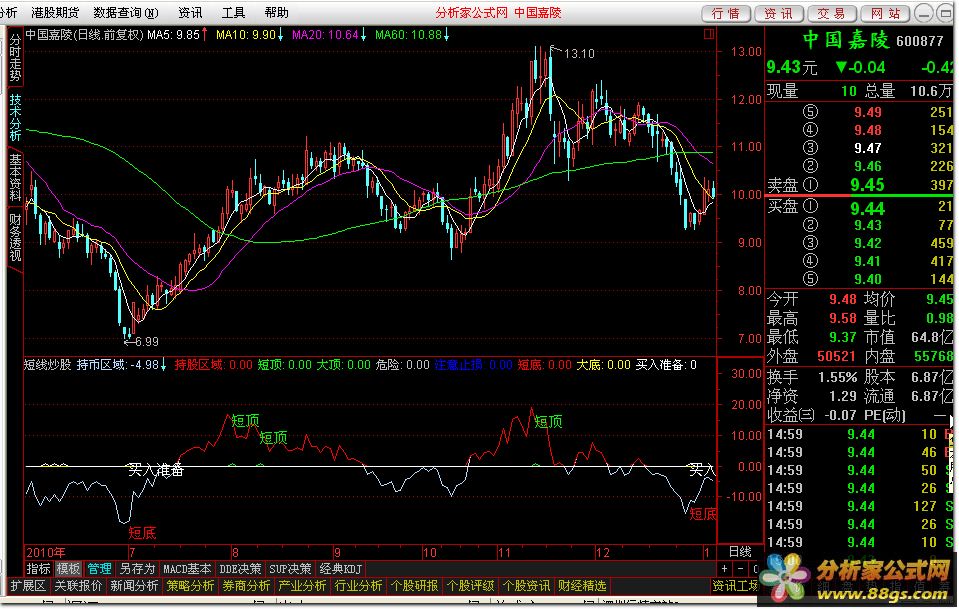Click the sell level ⑤ price 9.49
959x609 pixels.
point(868,112)
